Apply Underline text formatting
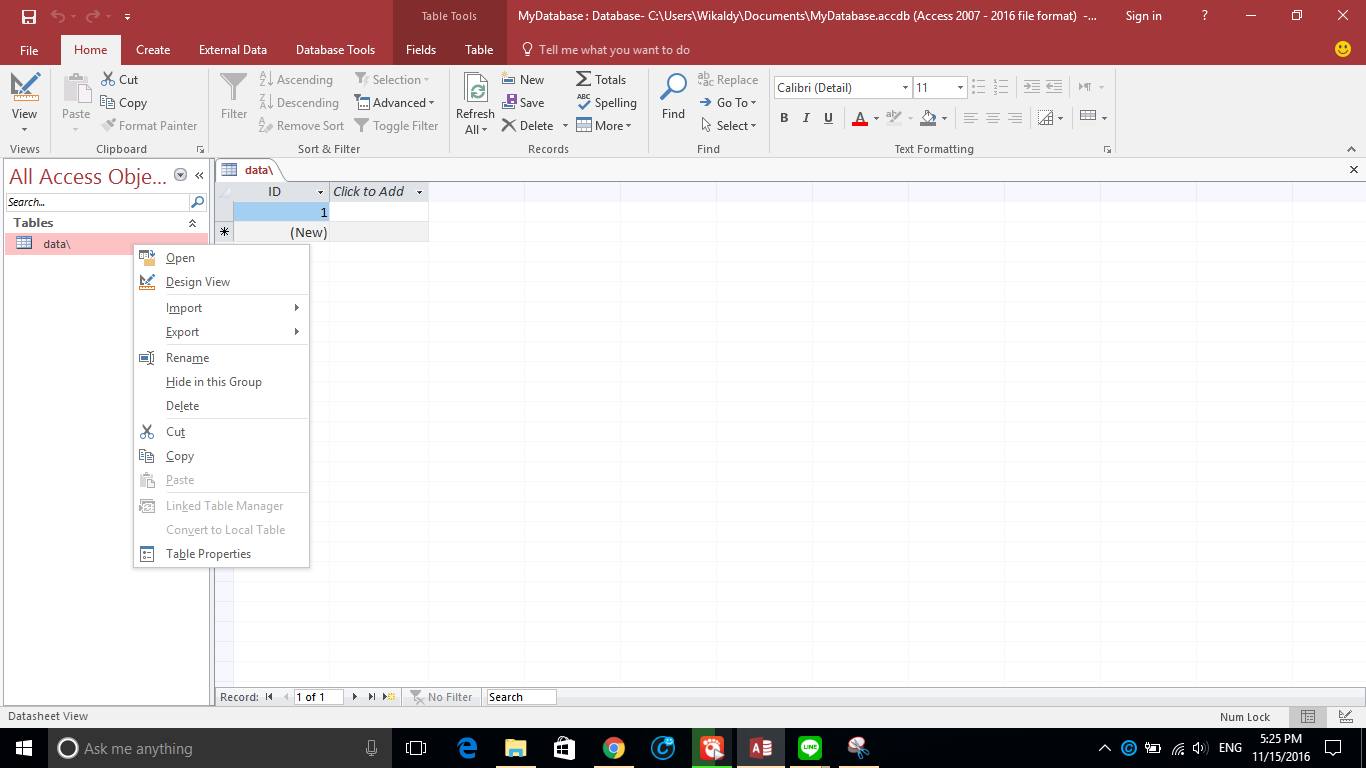 (x=828, y=118)
